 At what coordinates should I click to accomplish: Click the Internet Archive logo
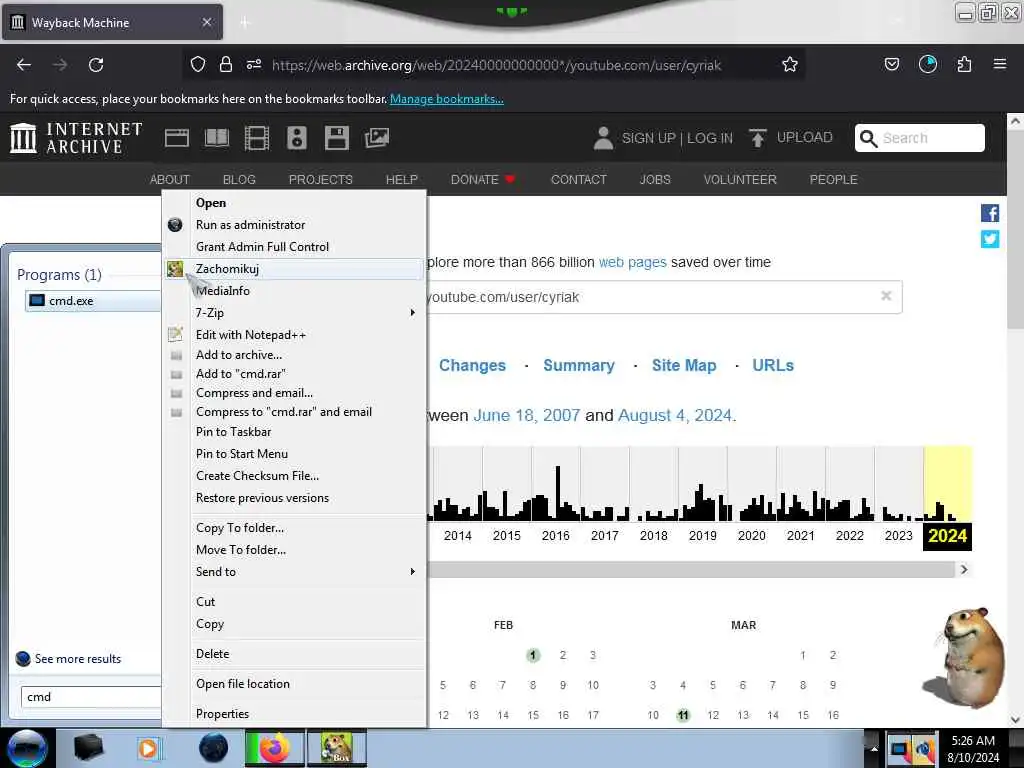76,138
